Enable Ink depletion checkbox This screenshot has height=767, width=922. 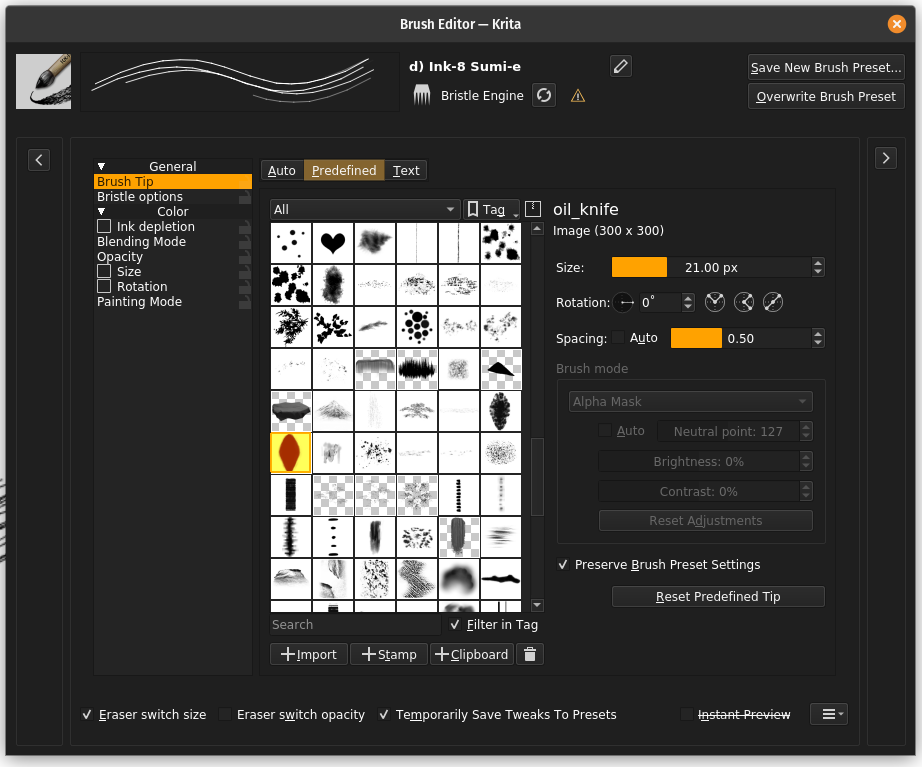(104, 227)
